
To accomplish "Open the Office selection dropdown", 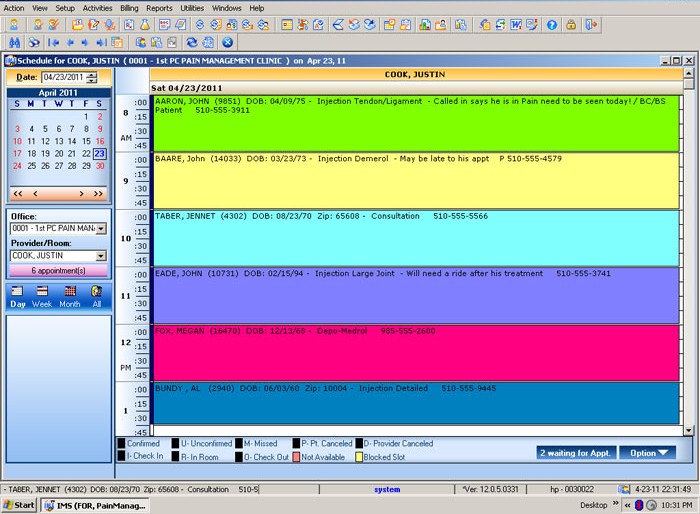I will [x=101, y=229].
